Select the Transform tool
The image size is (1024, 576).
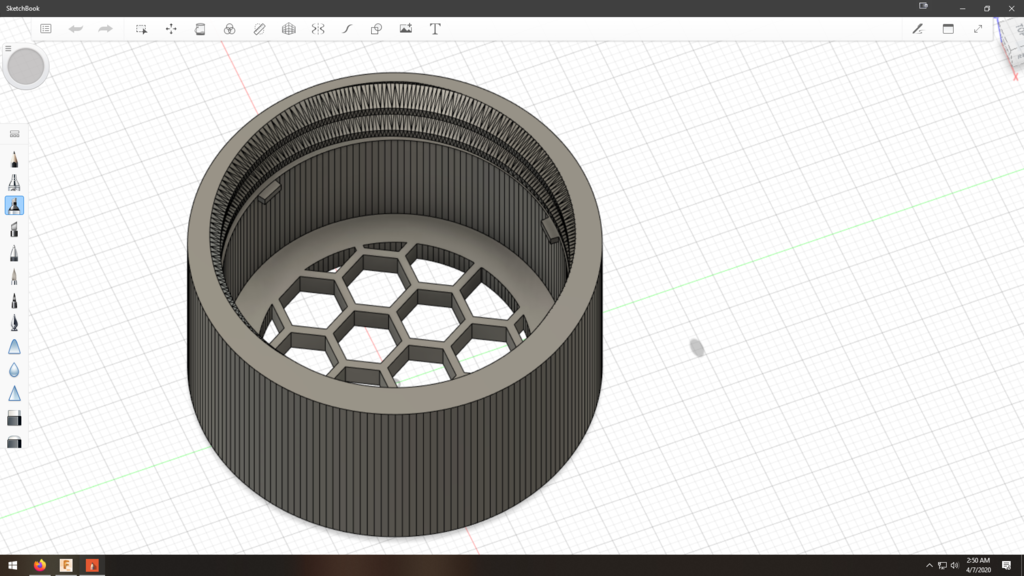(x=171, y=29)
